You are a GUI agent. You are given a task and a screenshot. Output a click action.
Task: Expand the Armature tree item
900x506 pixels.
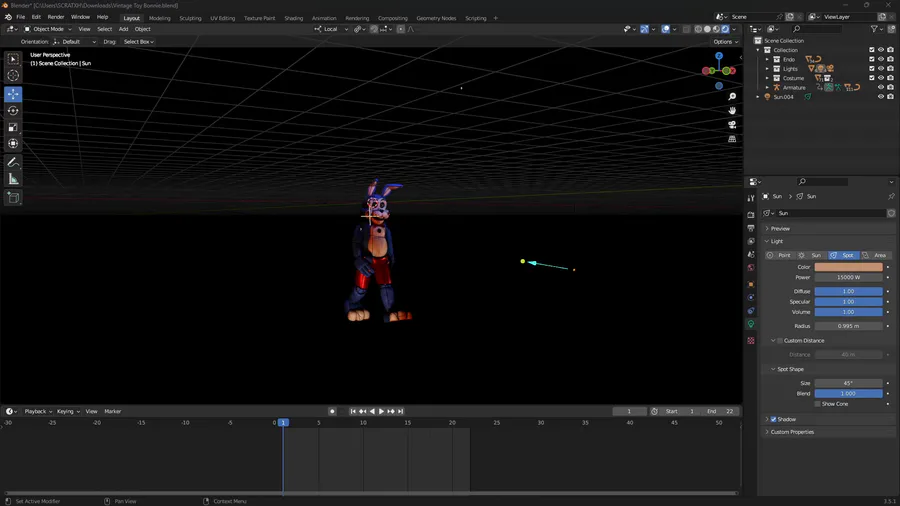767,87
